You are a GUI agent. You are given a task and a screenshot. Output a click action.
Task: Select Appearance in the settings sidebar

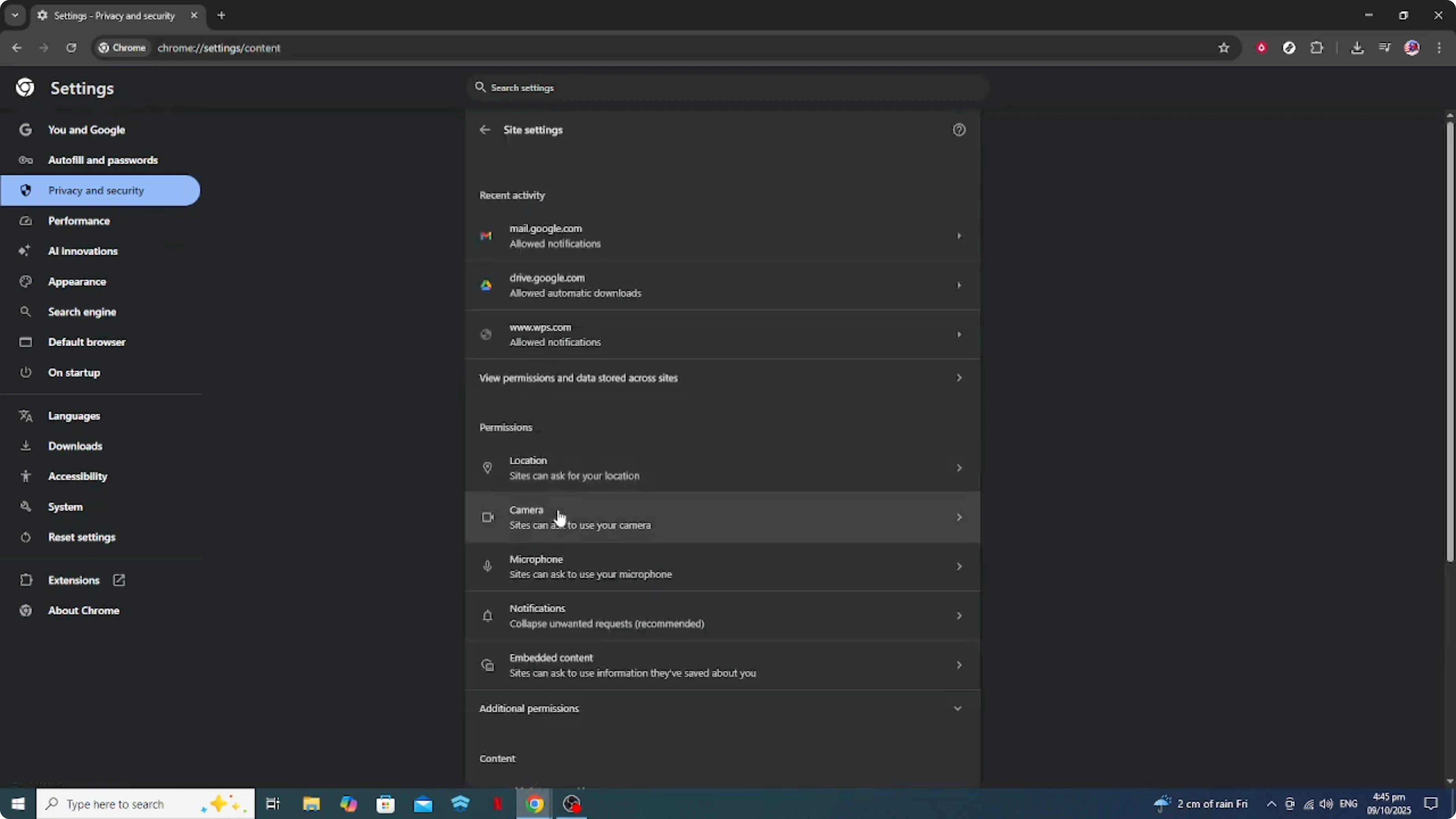click(x=78, y=281)
